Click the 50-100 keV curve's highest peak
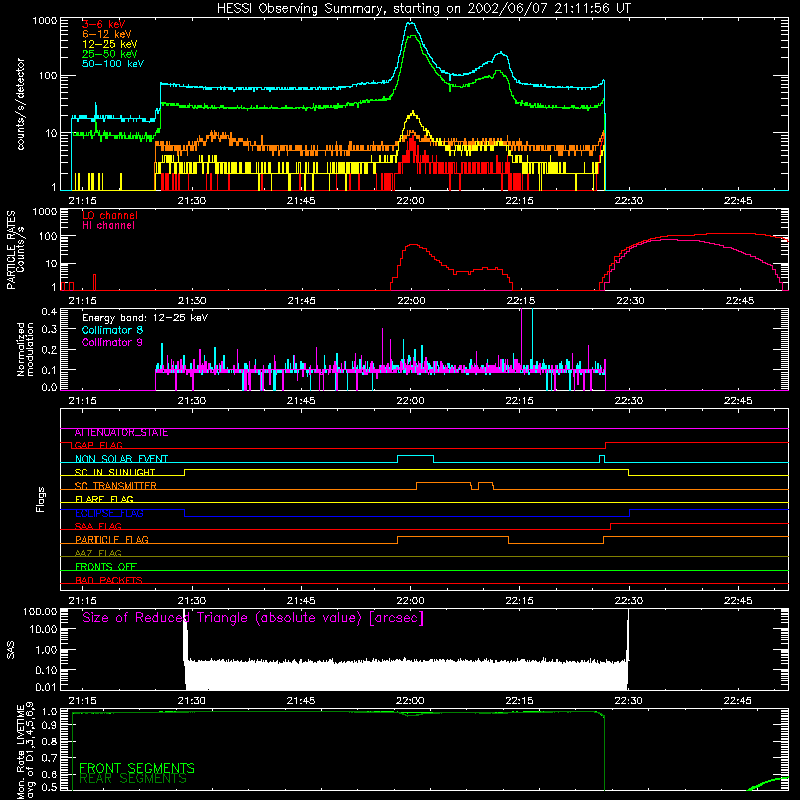800x800 pixels. (411, 23)
